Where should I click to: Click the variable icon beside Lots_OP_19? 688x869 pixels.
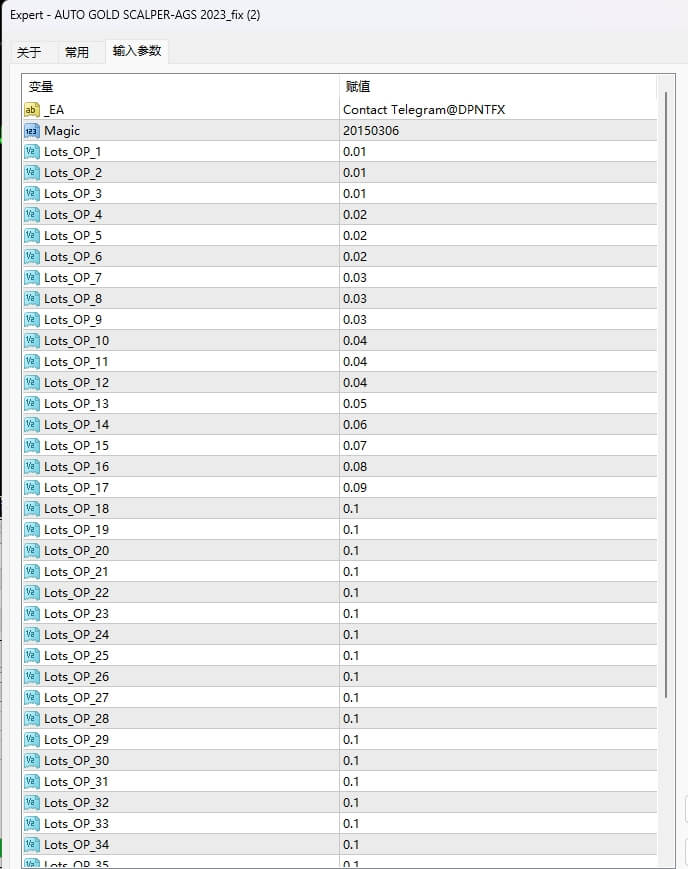click(32, 530)
